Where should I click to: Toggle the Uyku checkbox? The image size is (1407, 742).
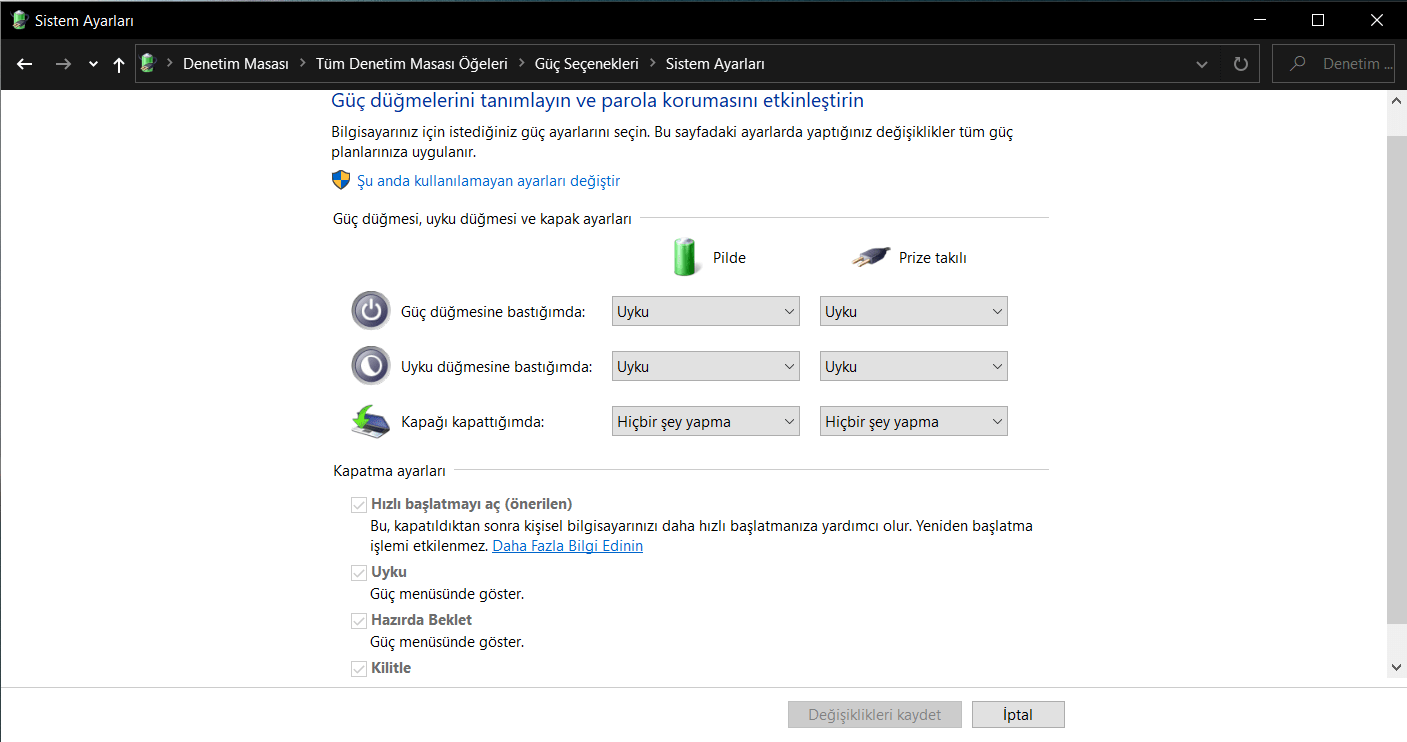tap(359, 573)
